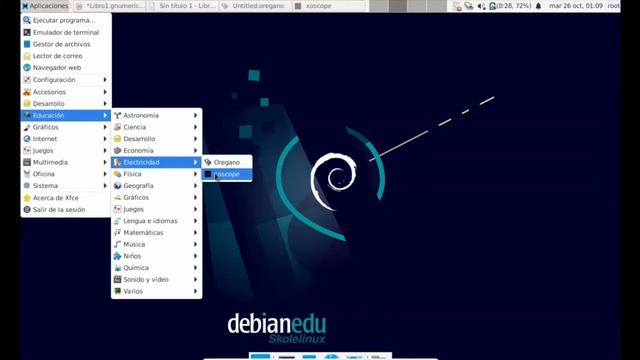The height and width of the screenshot is (360, 640).
Task: Expand the Accesorios submenu arrow
Action: pos(105,92)
